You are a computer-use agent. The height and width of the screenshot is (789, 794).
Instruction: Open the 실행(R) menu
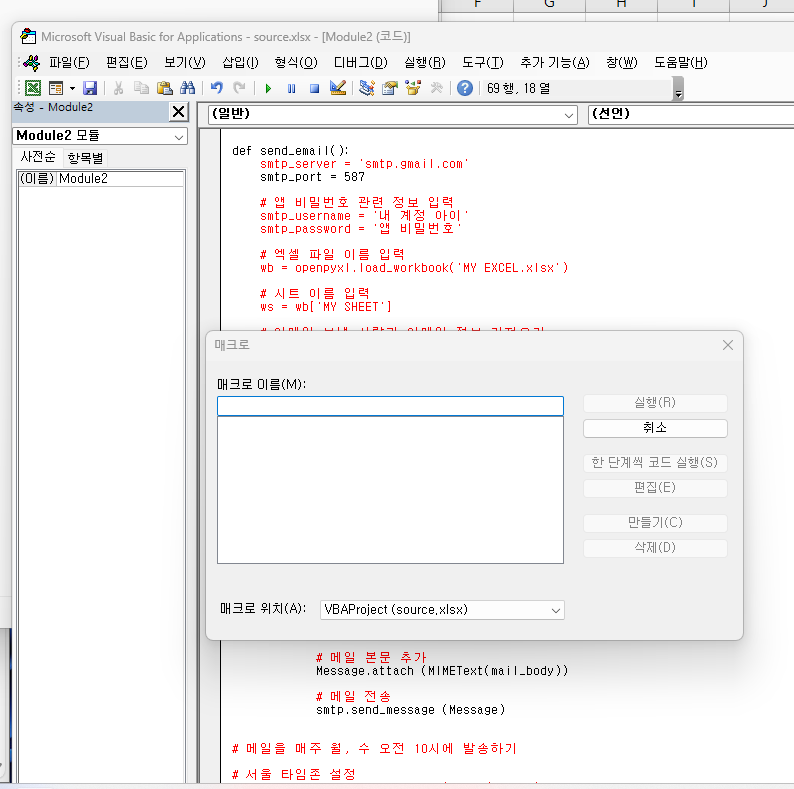point(425,63)
